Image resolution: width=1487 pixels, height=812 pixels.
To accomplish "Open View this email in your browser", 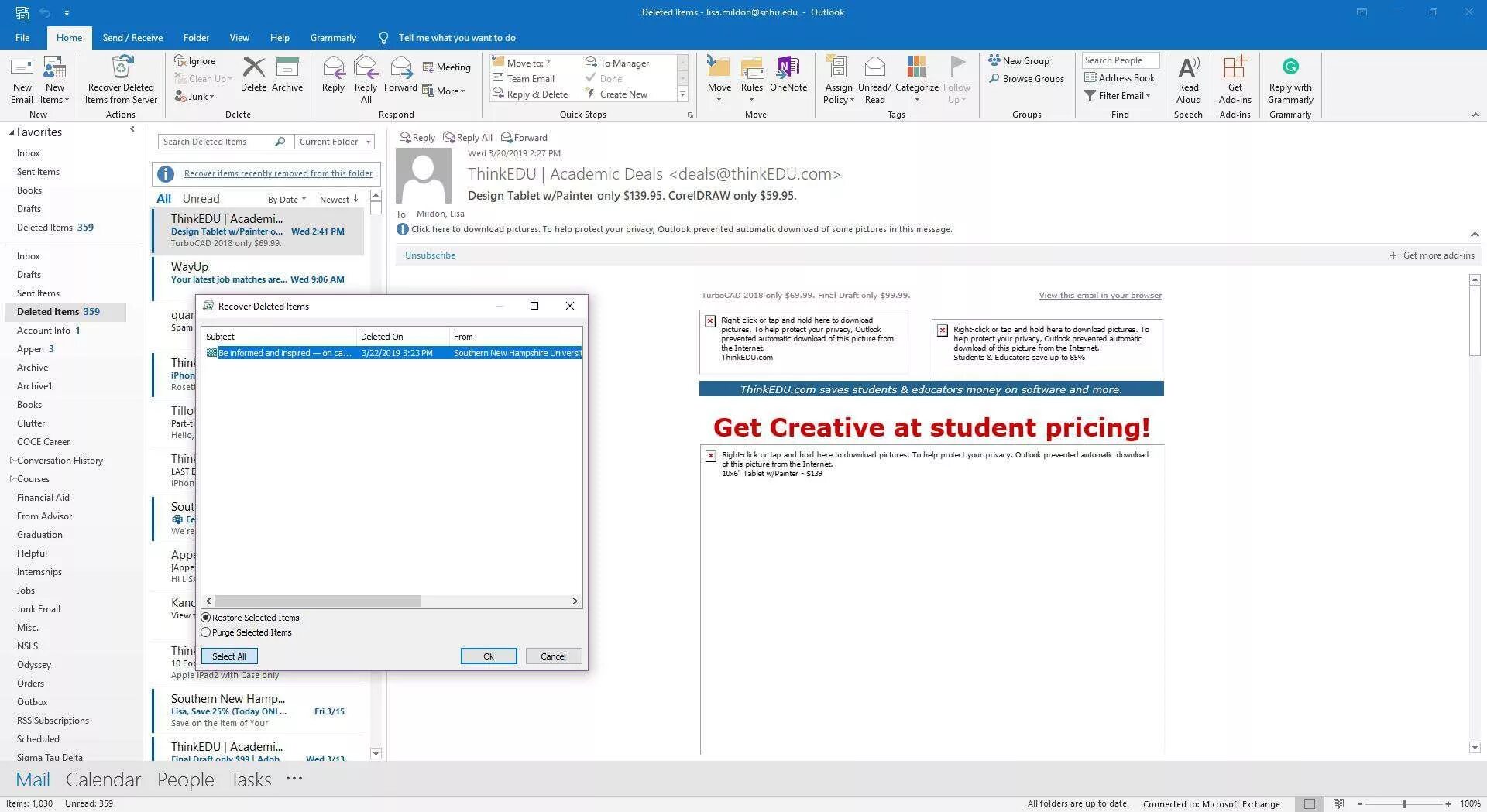I will click(1100, 295).
